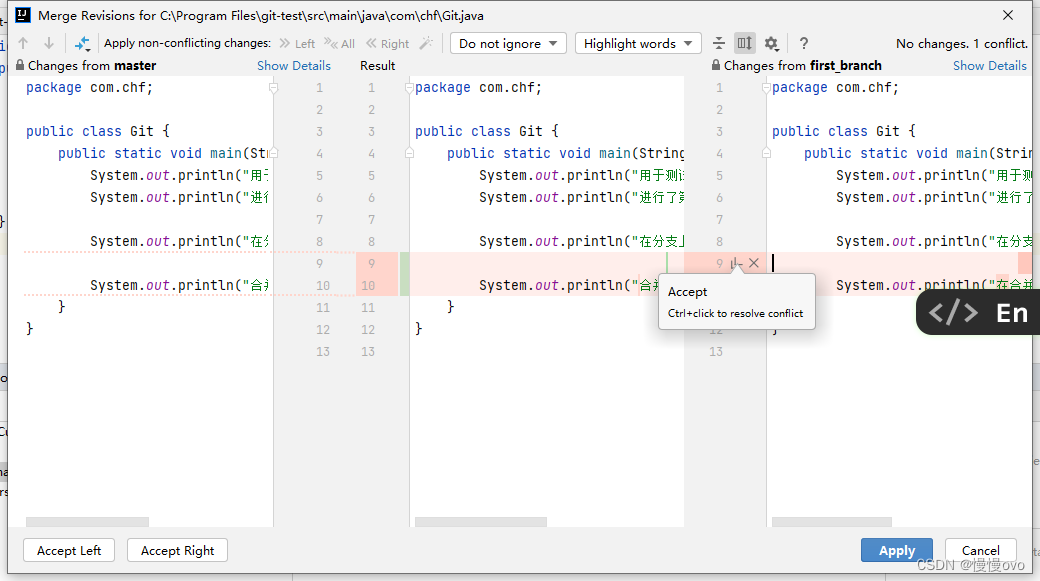The height and width of the screenshot is (581, 1040).
Task: Click collapse unchanged fragments icon
Action: click(x=719, y=44)
